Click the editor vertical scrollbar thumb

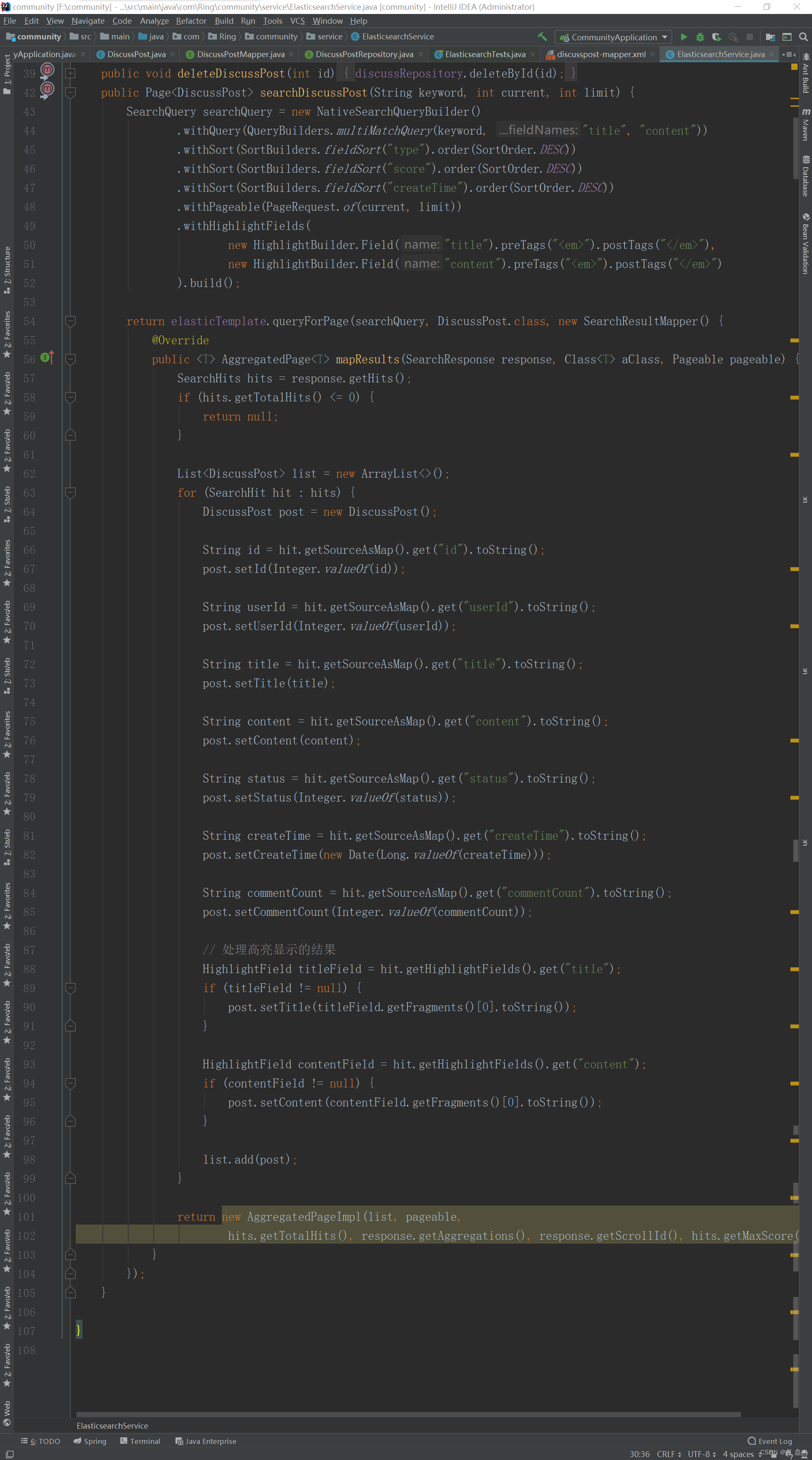pos(795,149)
